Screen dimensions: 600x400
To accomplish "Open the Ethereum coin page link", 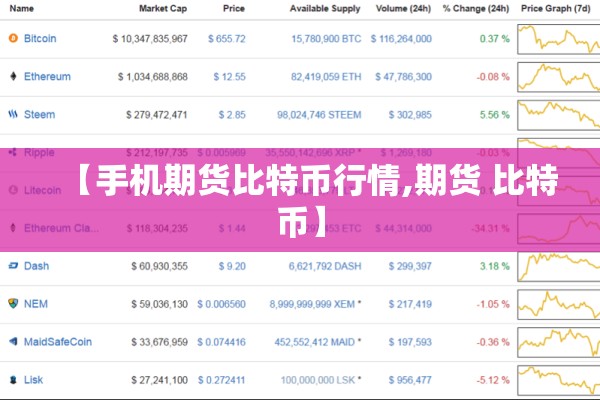I will point(47,76).
